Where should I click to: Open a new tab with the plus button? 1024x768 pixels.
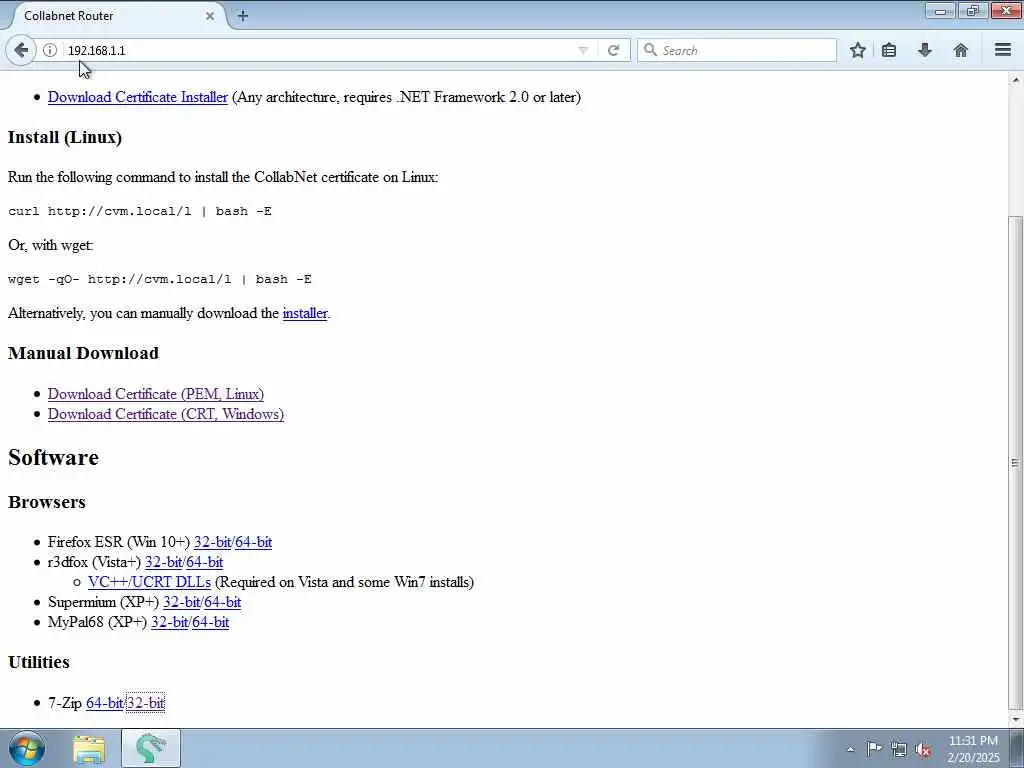point(243,16)
